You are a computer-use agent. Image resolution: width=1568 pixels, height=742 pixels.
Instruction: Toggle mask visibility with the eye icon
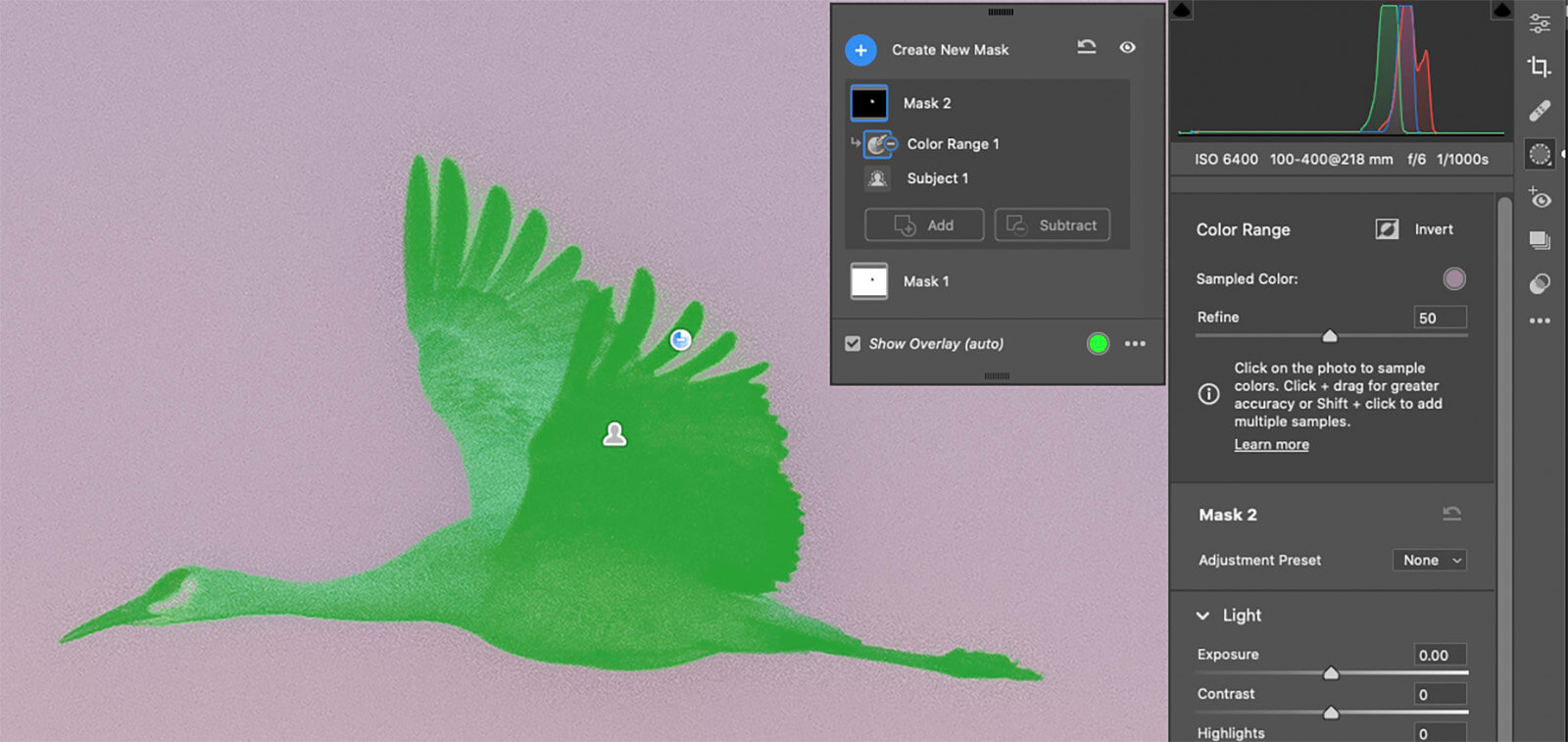(1128, 47)
